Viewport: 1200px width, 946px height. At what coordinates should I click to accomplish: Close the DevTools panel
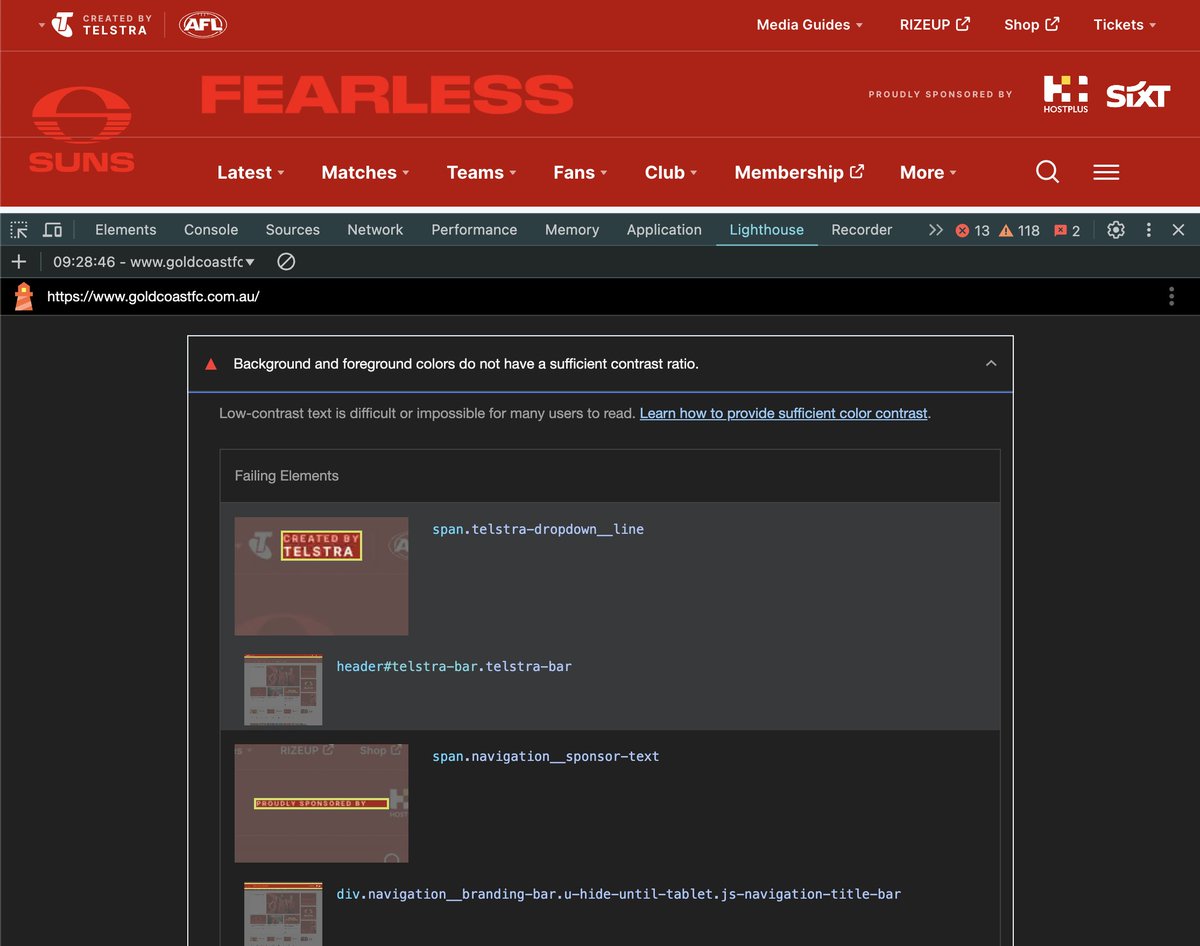coord(1178,230)
